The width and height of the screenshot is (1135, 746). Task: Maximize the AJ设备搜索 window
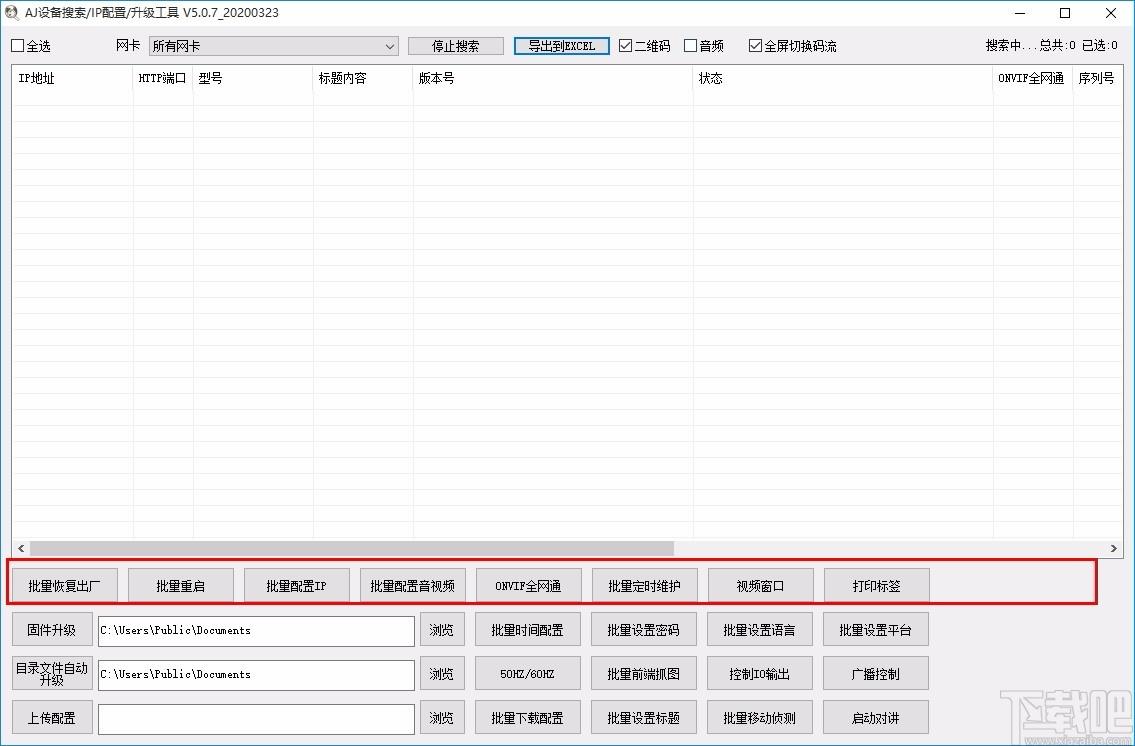click(1066, 13)
